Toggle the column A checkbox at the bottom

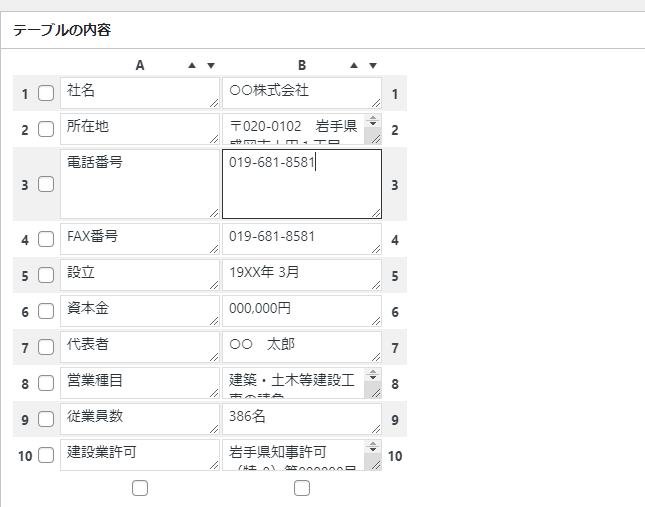(x=140, y=488)
